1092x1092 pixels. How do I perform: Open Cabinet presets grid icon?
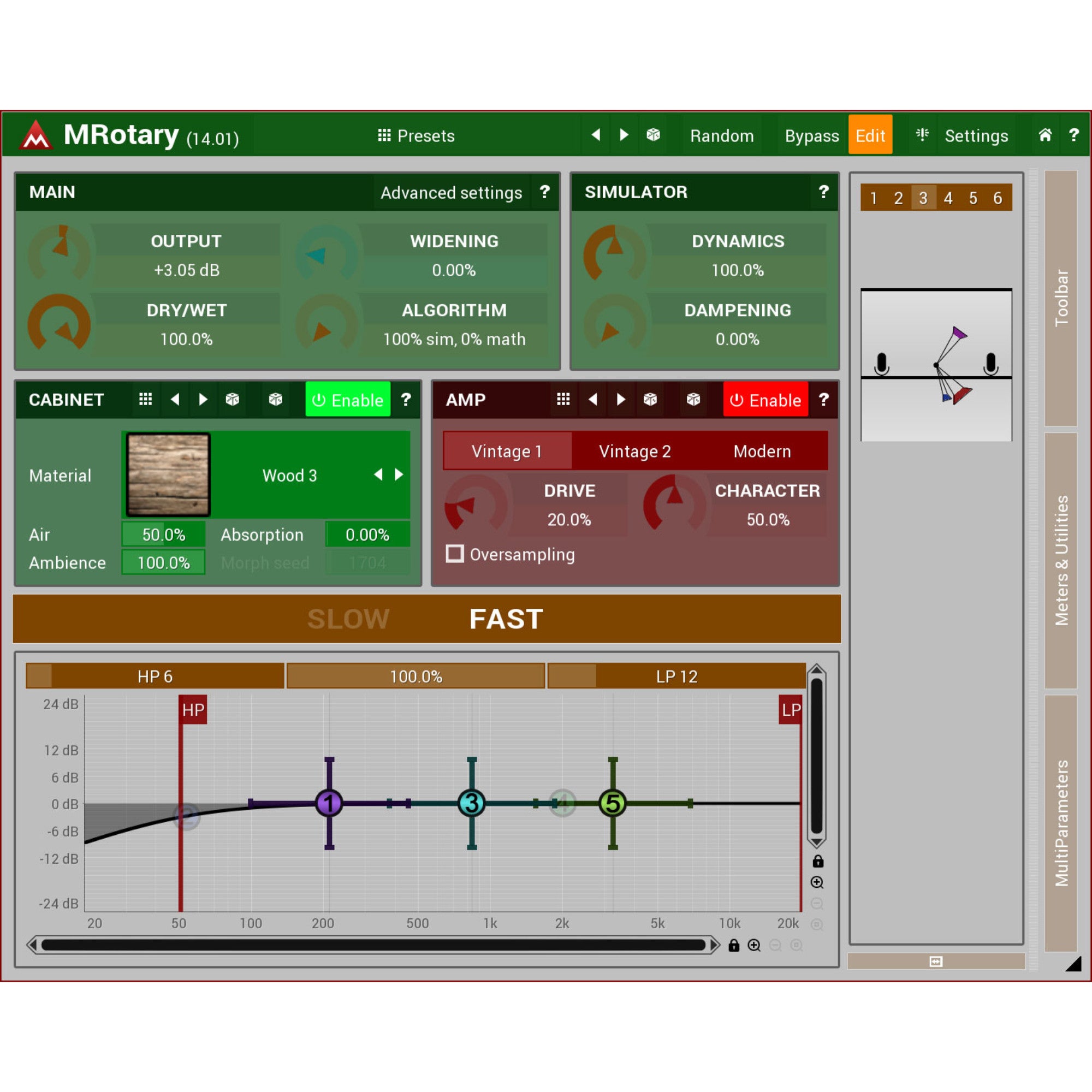click(x=145, y=400)
